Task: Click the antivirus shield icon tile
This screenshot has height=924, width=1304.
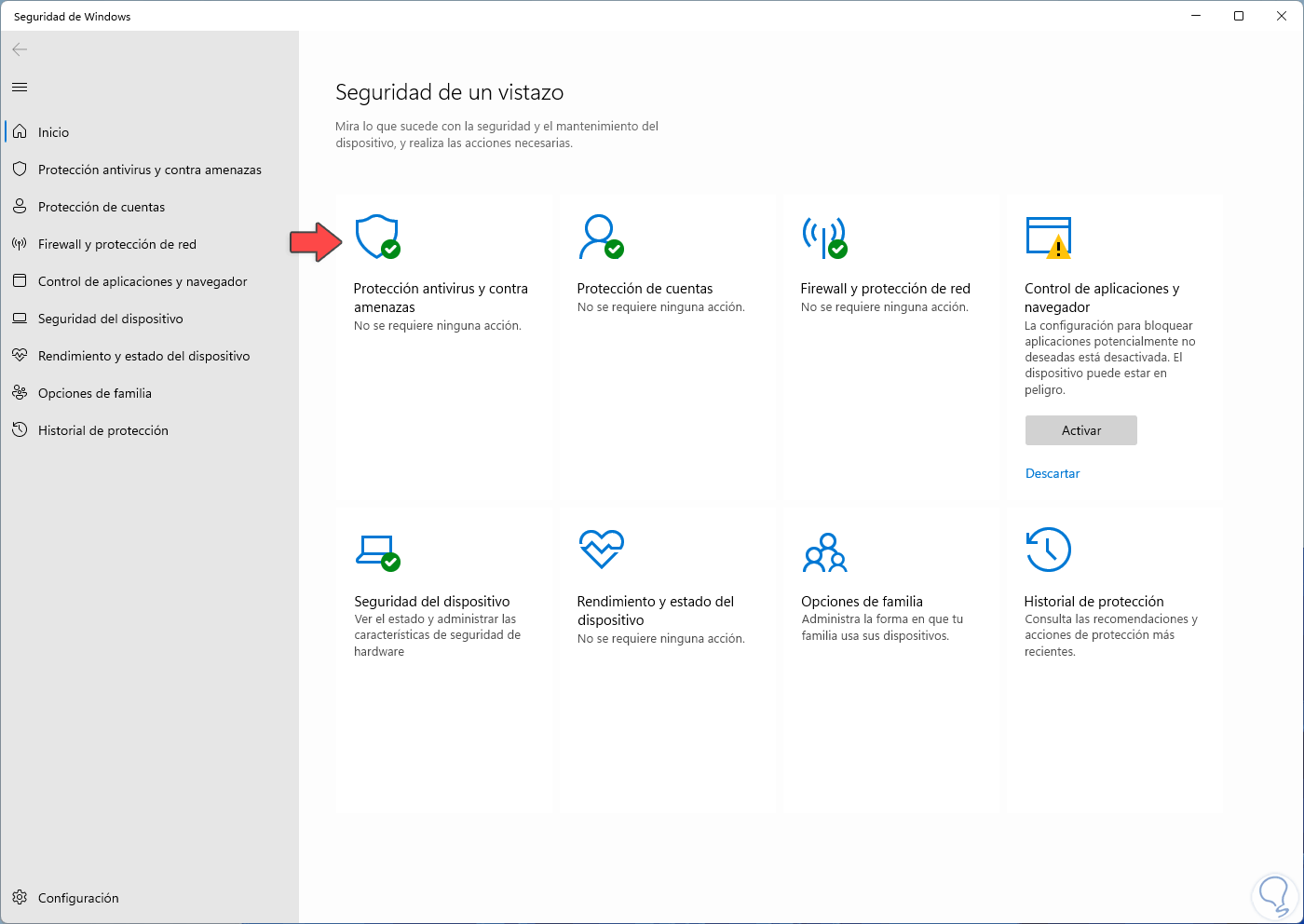Action: tap(377, 237)
